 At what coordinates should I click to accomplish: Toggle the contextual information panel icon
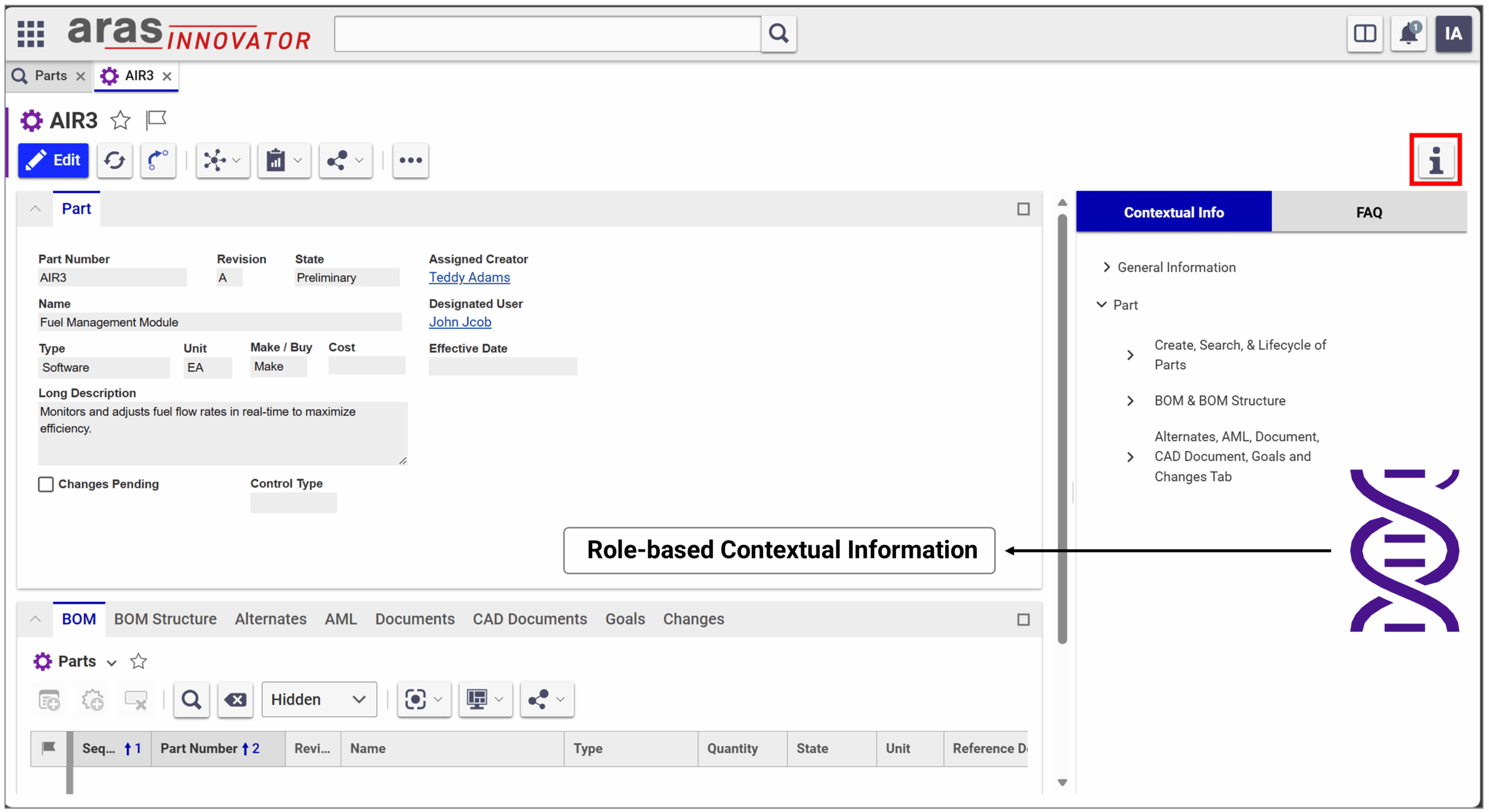(1435, 160)
